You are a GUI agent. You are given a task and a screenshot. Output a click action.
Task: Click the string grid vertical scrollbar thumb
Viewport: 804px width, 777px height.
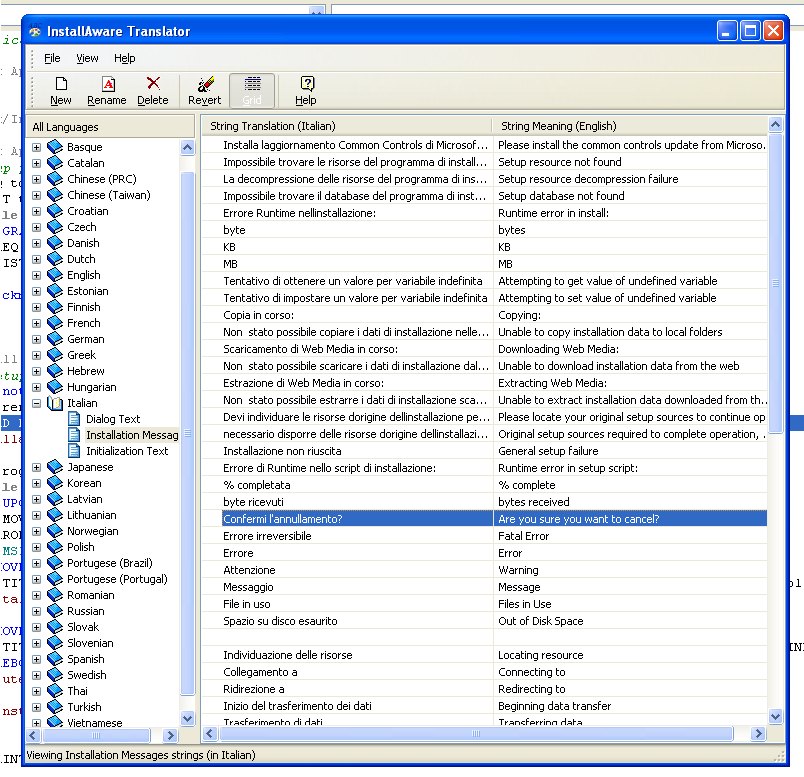pyautogui.click(x=775, y=283)
